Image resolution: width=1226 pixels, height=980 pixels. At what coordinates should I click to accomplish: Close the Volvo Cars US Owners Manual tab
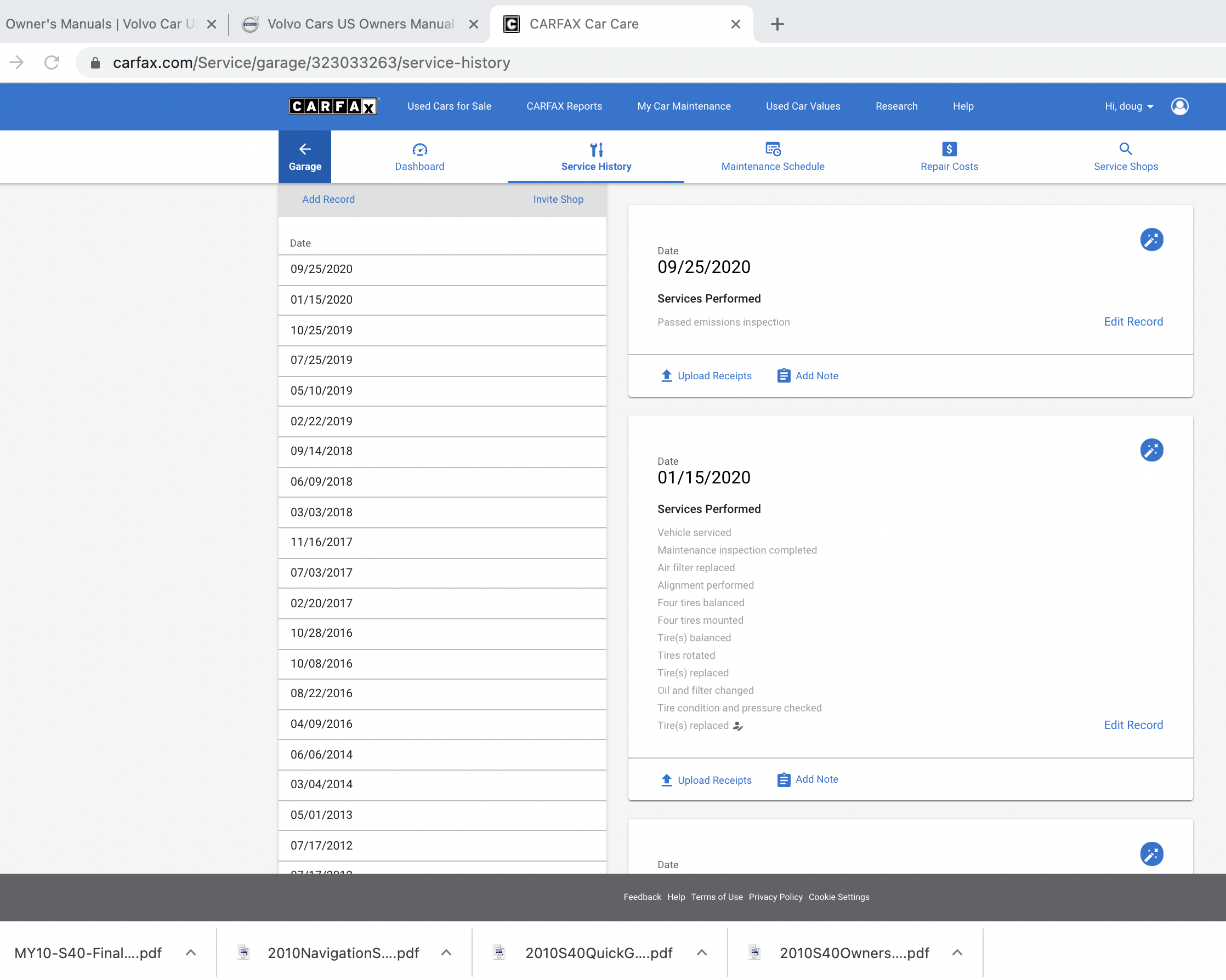[x=473, y=24]
